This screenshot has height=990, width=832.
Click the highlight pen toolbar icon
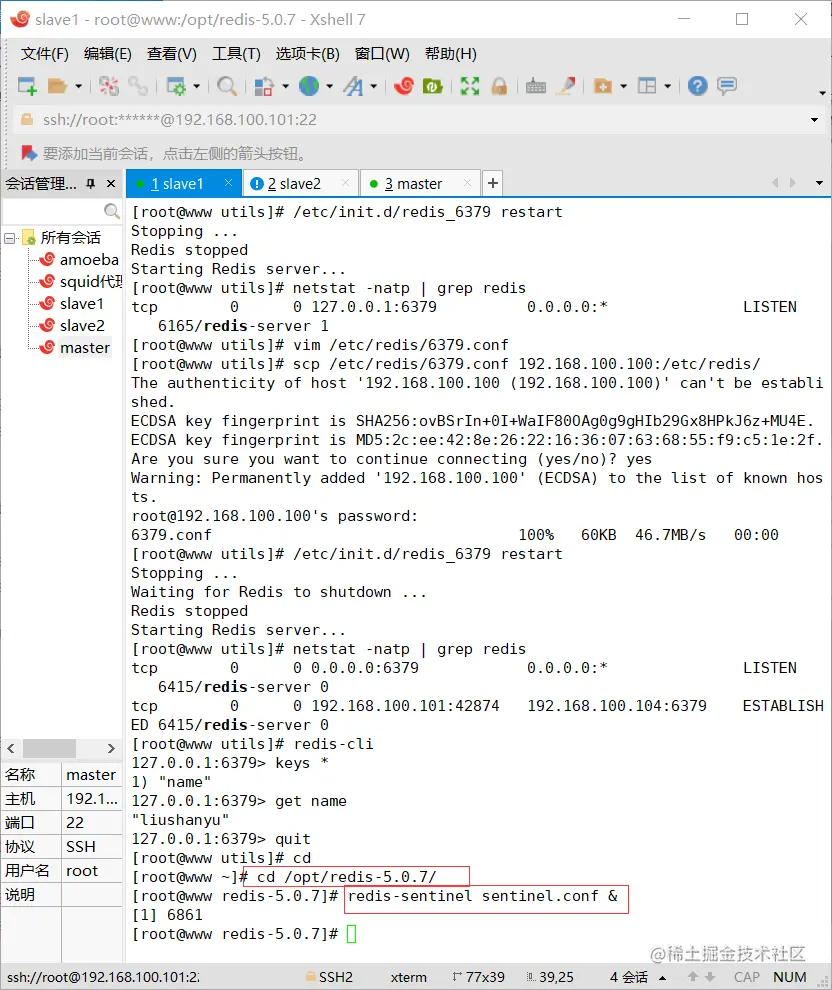click(566, 86)
